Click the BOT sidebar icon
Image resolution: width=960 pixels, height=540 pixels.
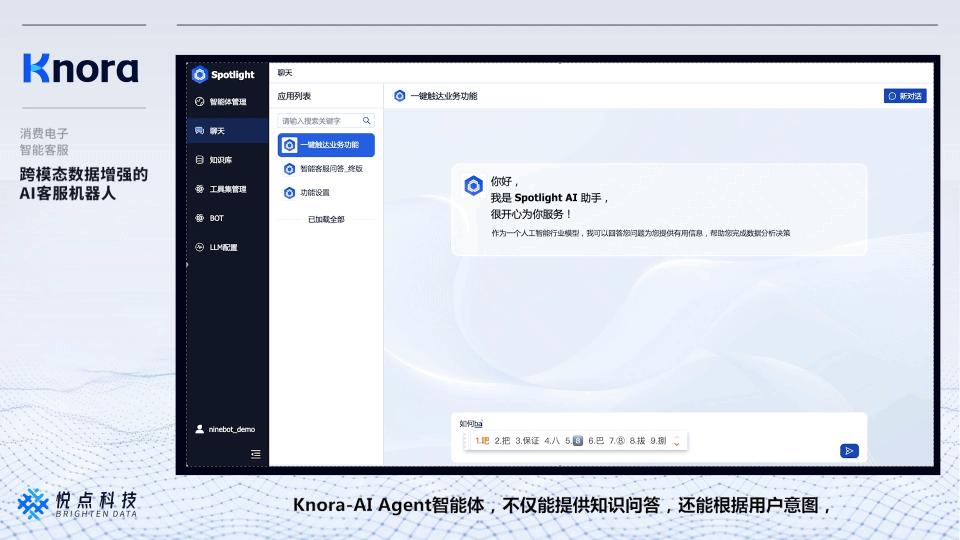tap(199, 218)
